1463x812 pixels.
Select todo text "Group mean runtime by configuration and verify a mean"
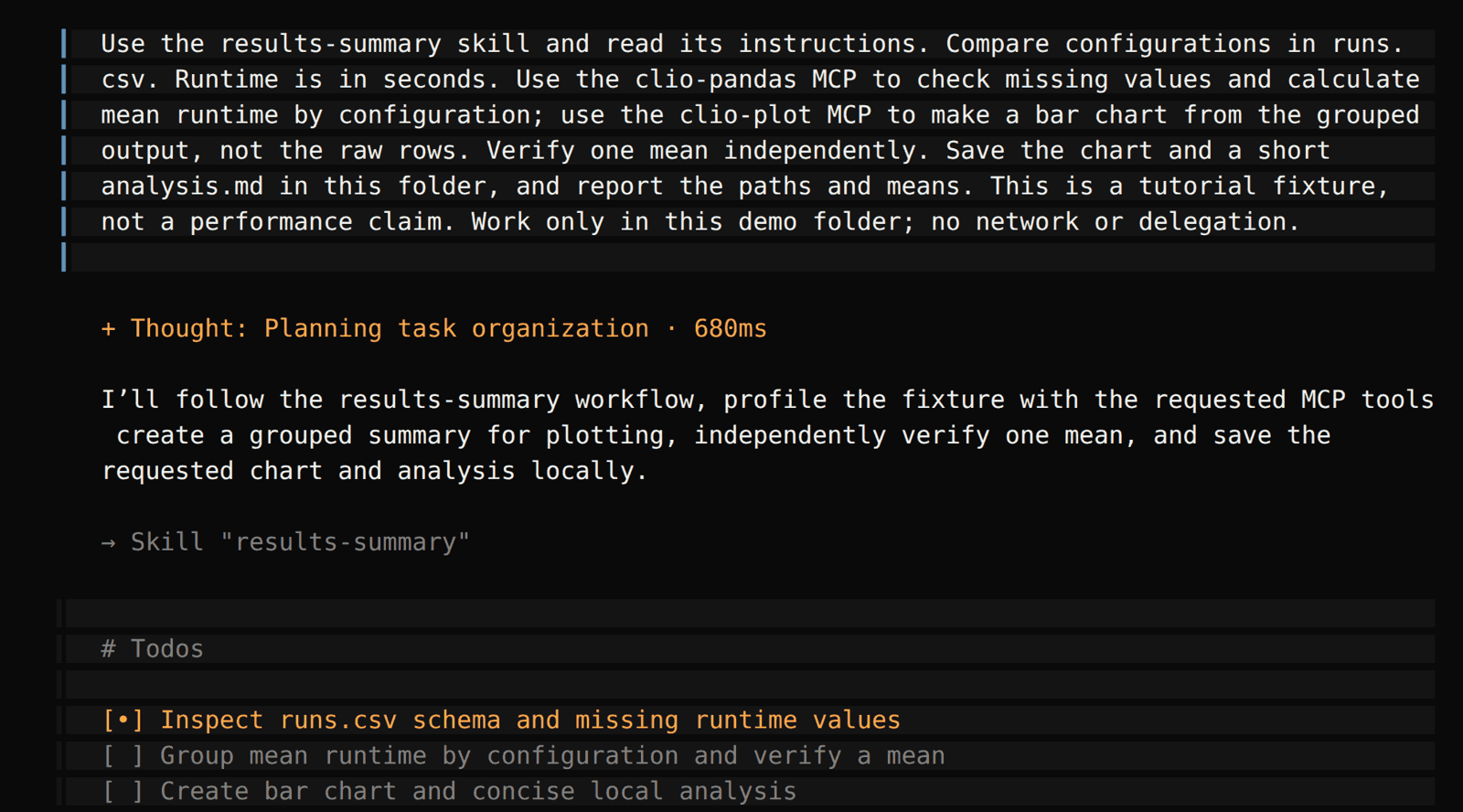[552, 756]
